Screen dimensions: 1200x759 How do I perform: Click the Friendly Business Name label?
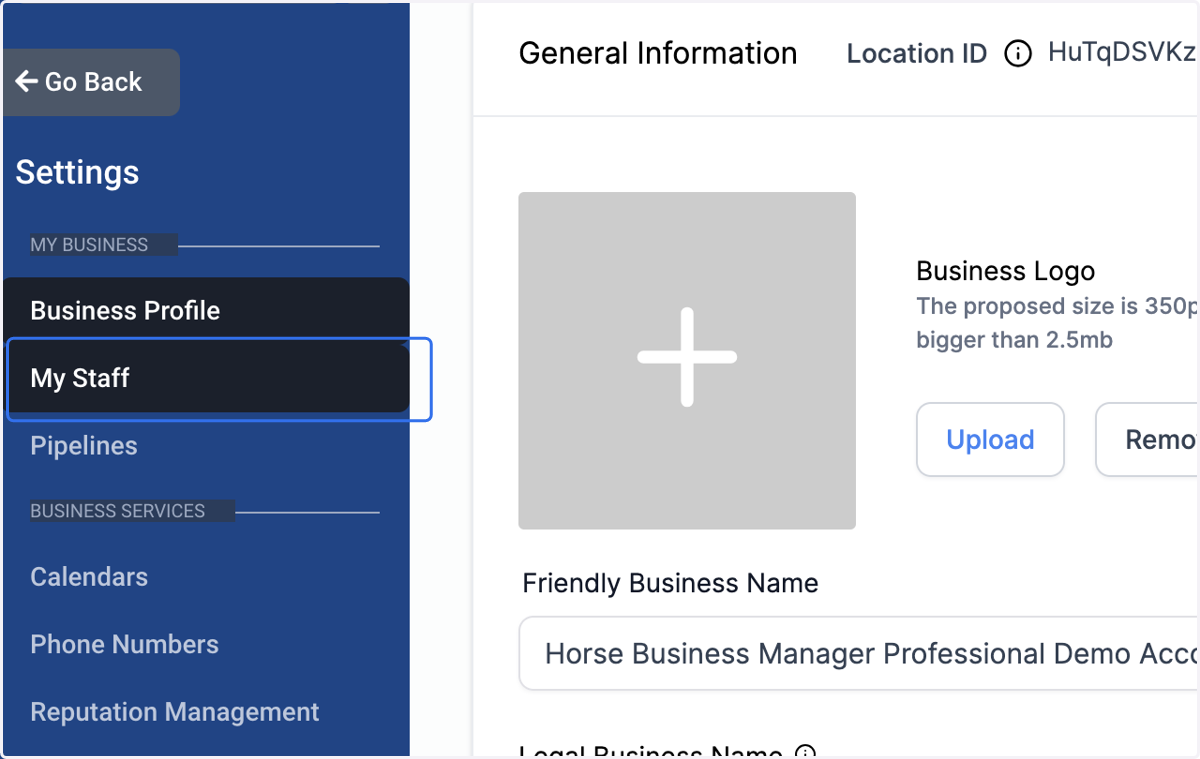(x=670, y=583)
